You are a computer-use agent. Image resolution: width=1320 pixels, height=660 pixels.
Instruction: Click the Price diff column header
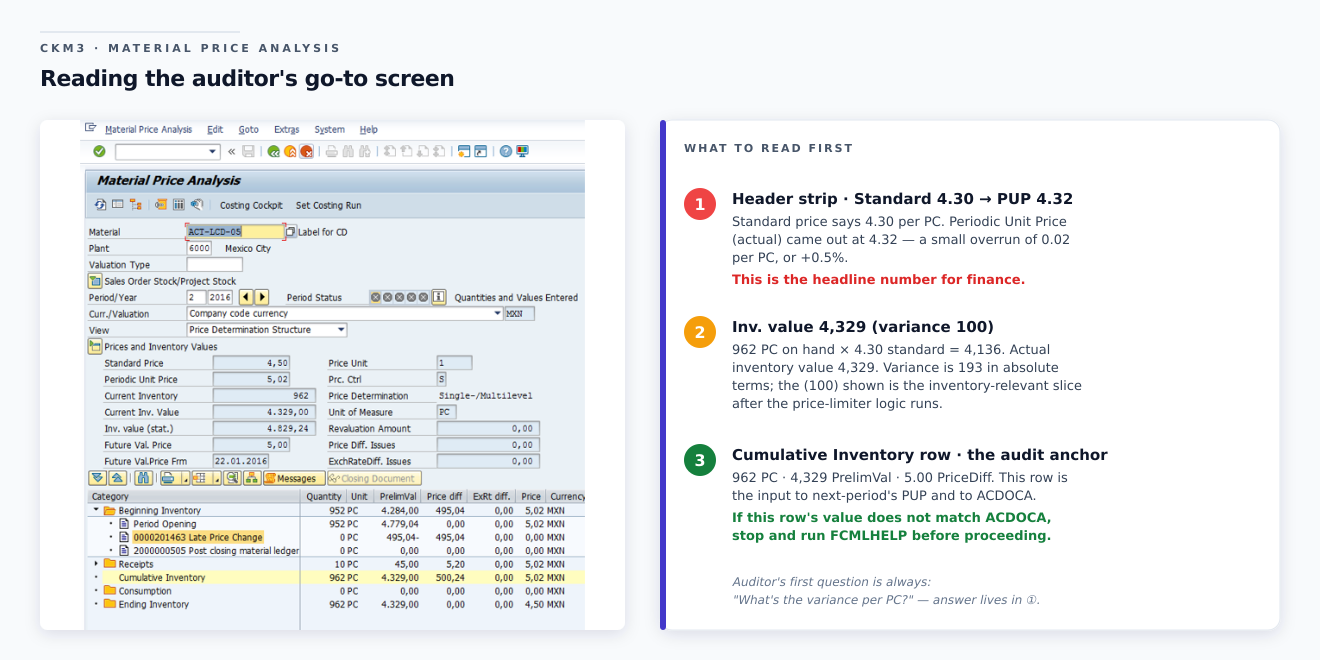[x=444, y=496]
